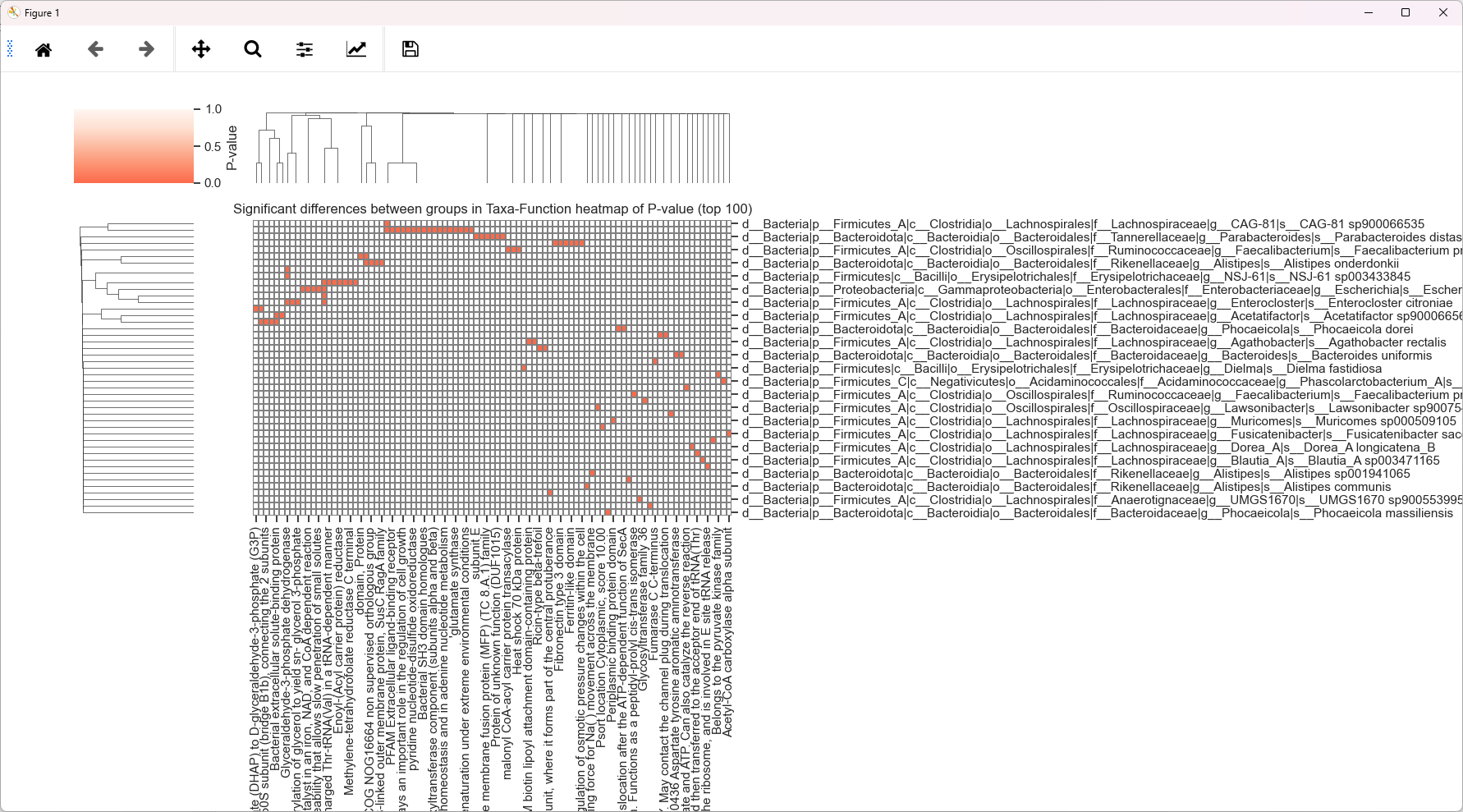Click the colorbar tick value 1.0
The height and width of the screenshot is (812, 1463).
click(213, 109)
